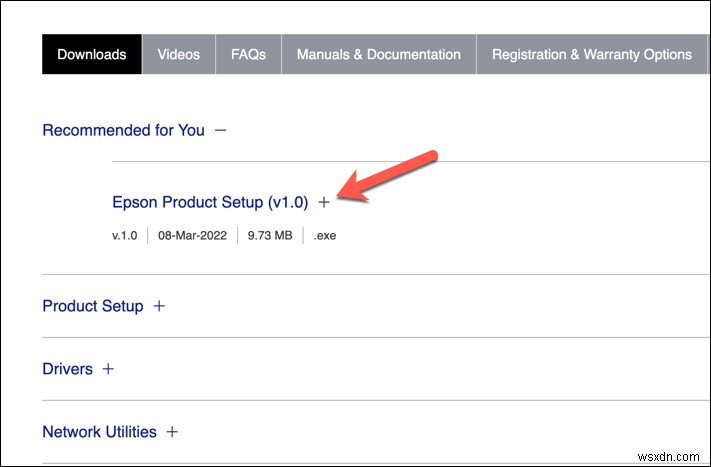Expand Network Utilities plus icon
Viewport: 711px width, 467px height.
(x=172, y=432)
